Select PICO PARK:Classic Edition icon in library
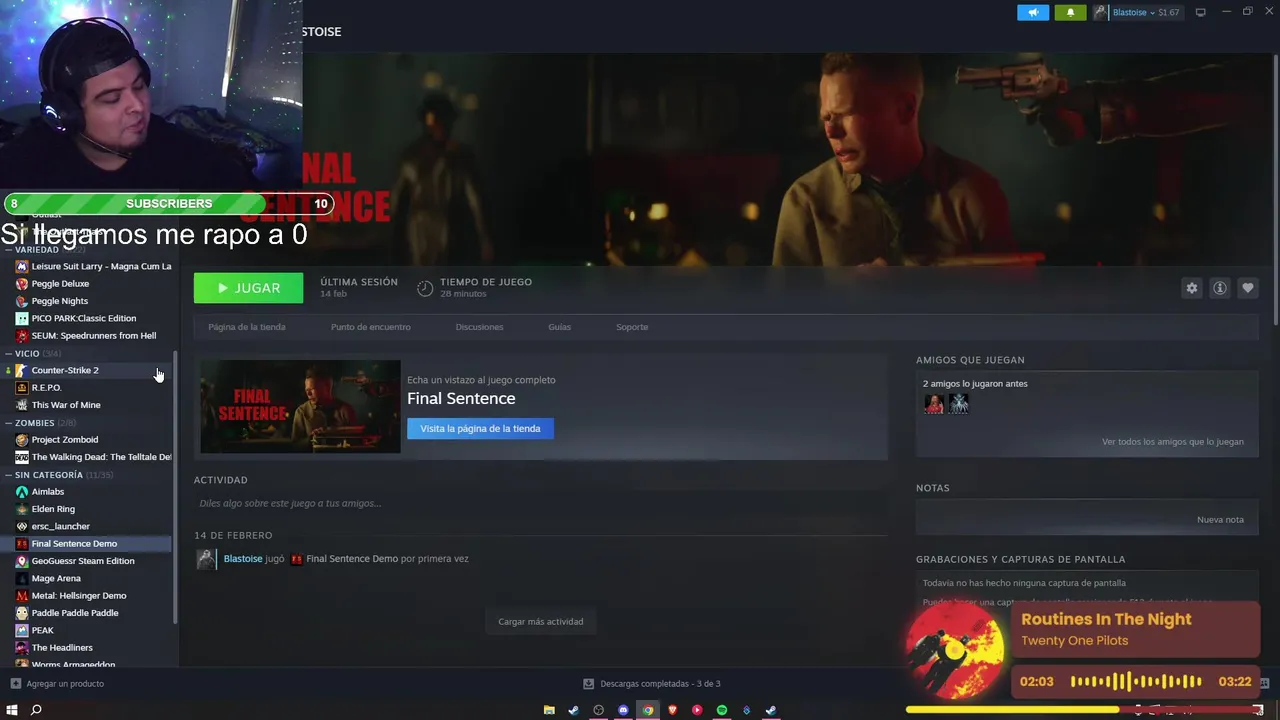The width and height of the screenshot is (1280, 720). (22, 318)
